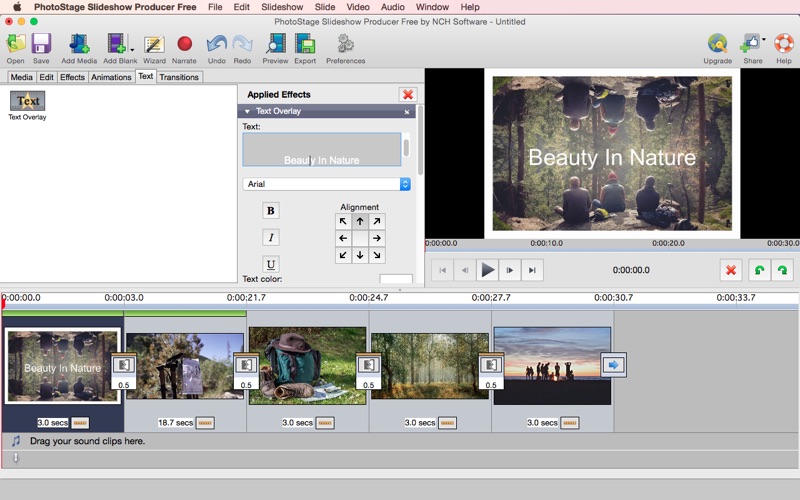Click the Undo toolbar icon
The width and height of the screenshot is (800, 500).
point(216,44)
